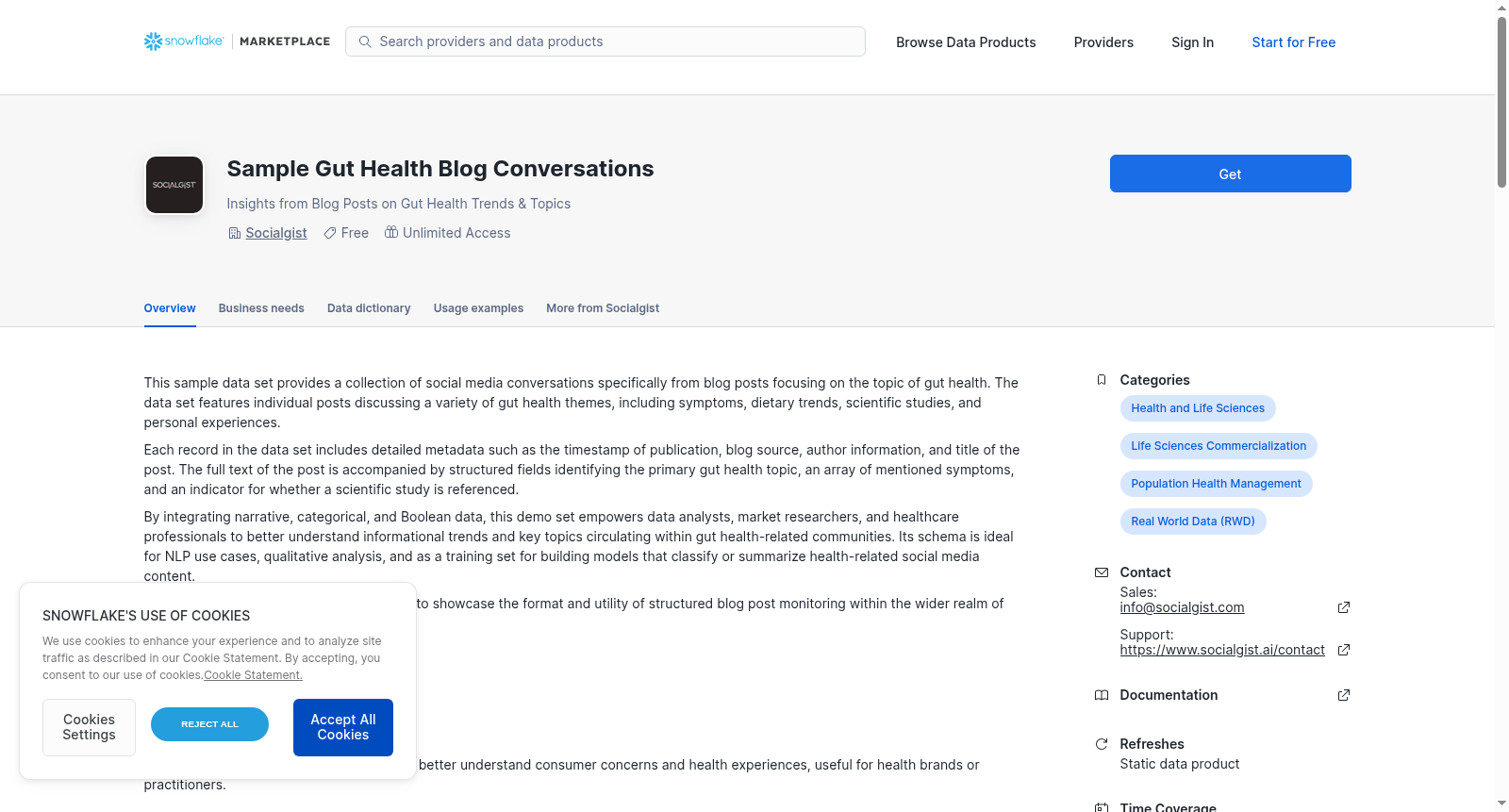Click the 'SNOWFLAKE'S USE OF COOKIES' heading
Viewport: 1509px width, 812px height.
click(146, 616)
